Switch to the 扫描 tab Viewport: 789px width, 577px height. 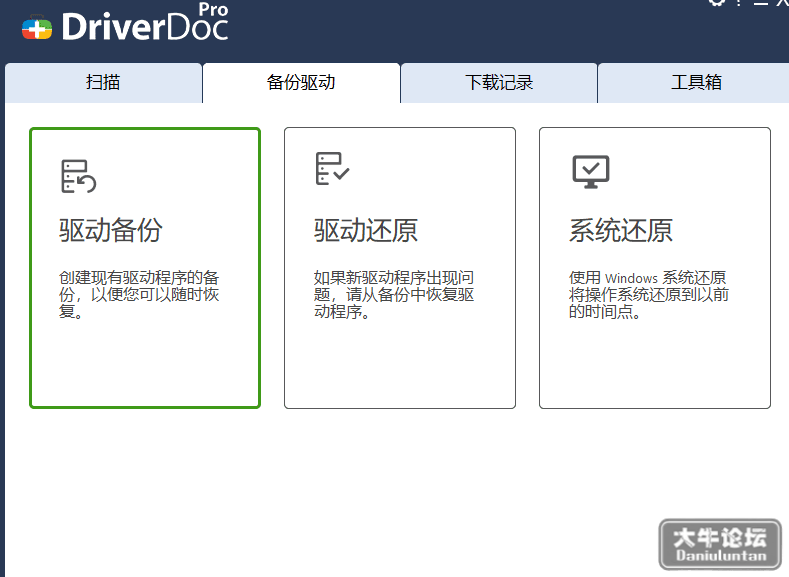pyautogui.click(x=103, y=83)
